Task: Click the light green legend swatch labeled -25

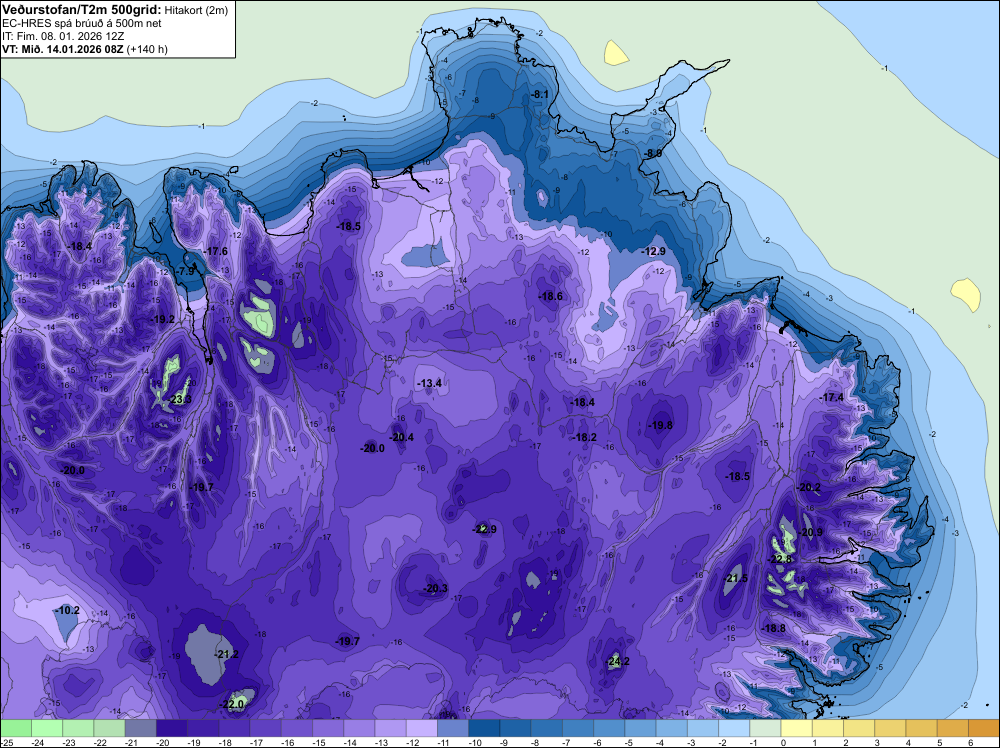Action: click(16, 728)
